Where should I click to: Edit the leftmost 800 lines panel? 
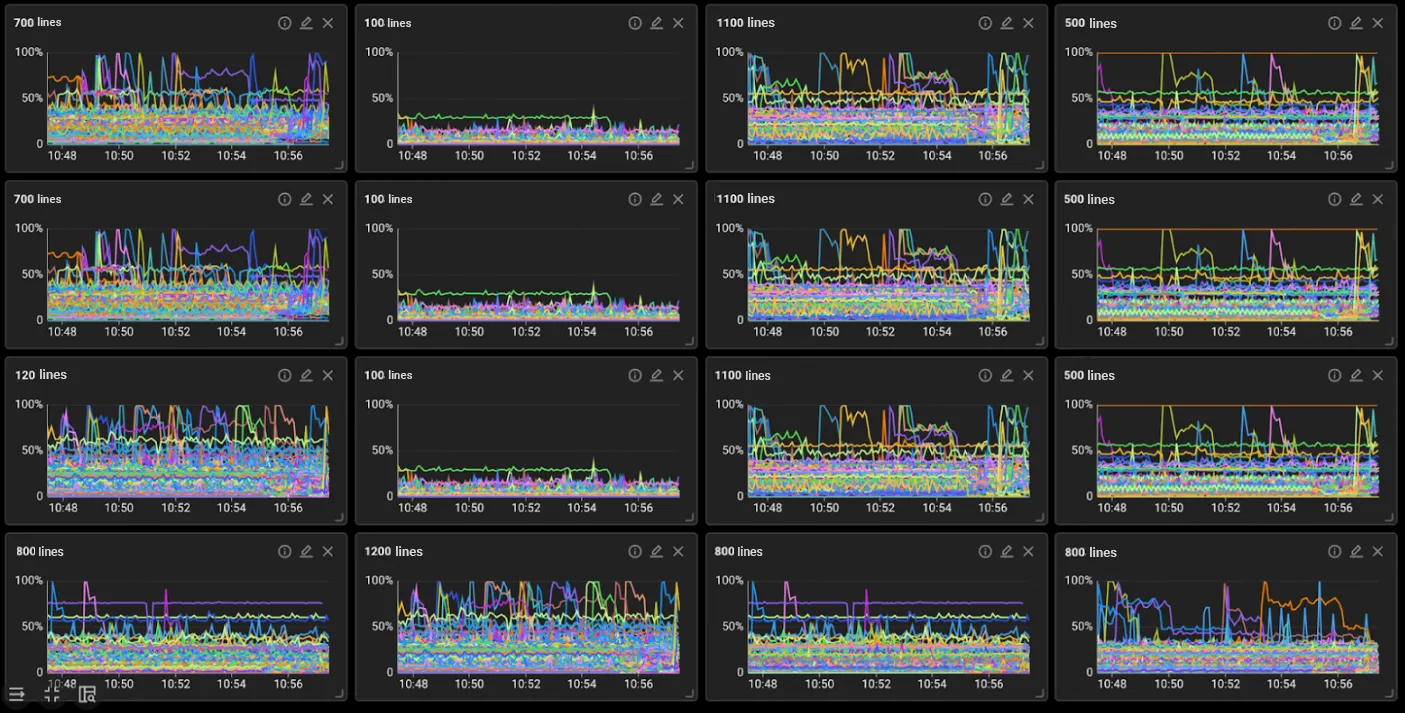point(306,552)
